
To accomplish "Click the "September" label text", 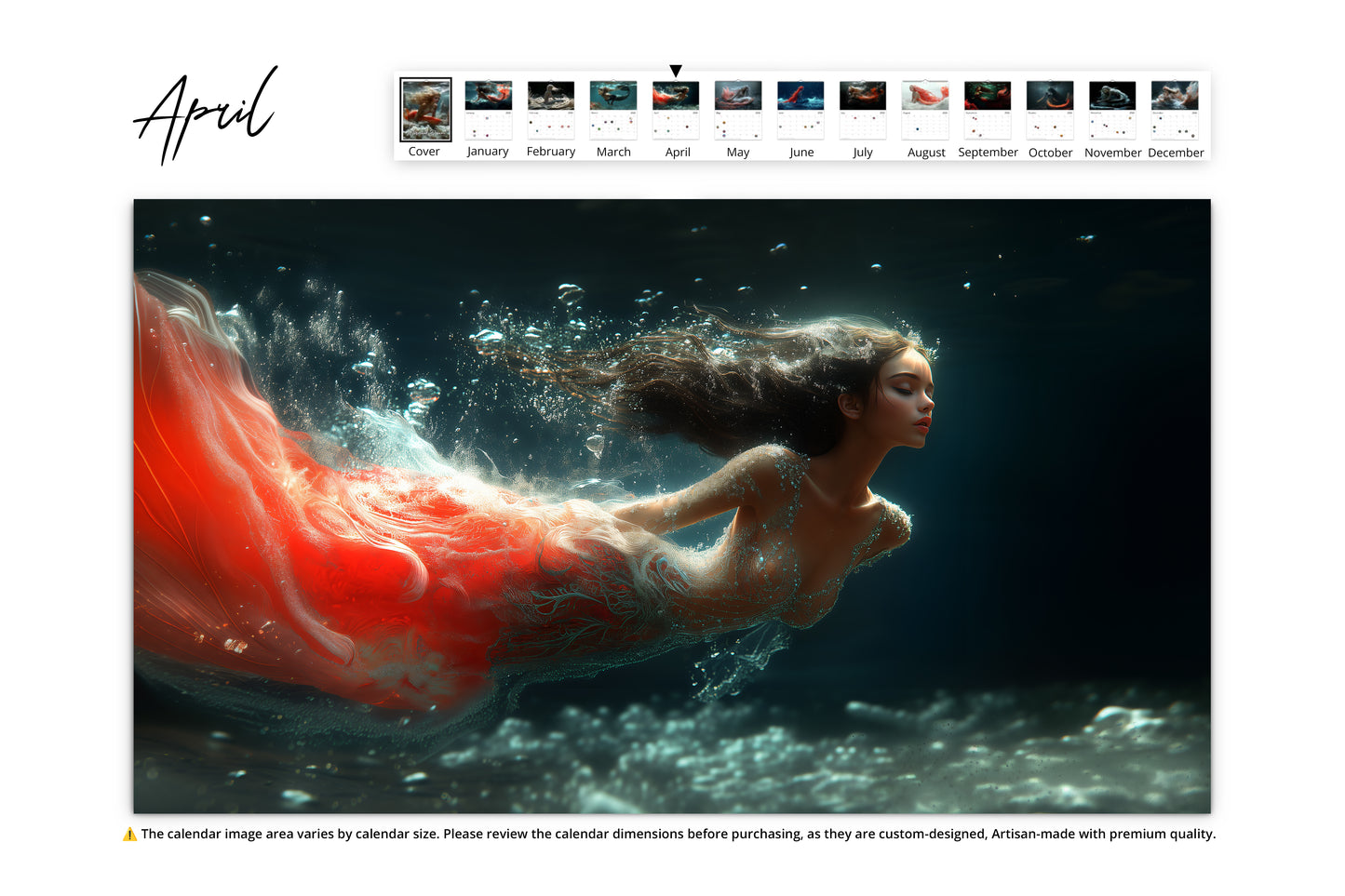I will tap(989, 153).
